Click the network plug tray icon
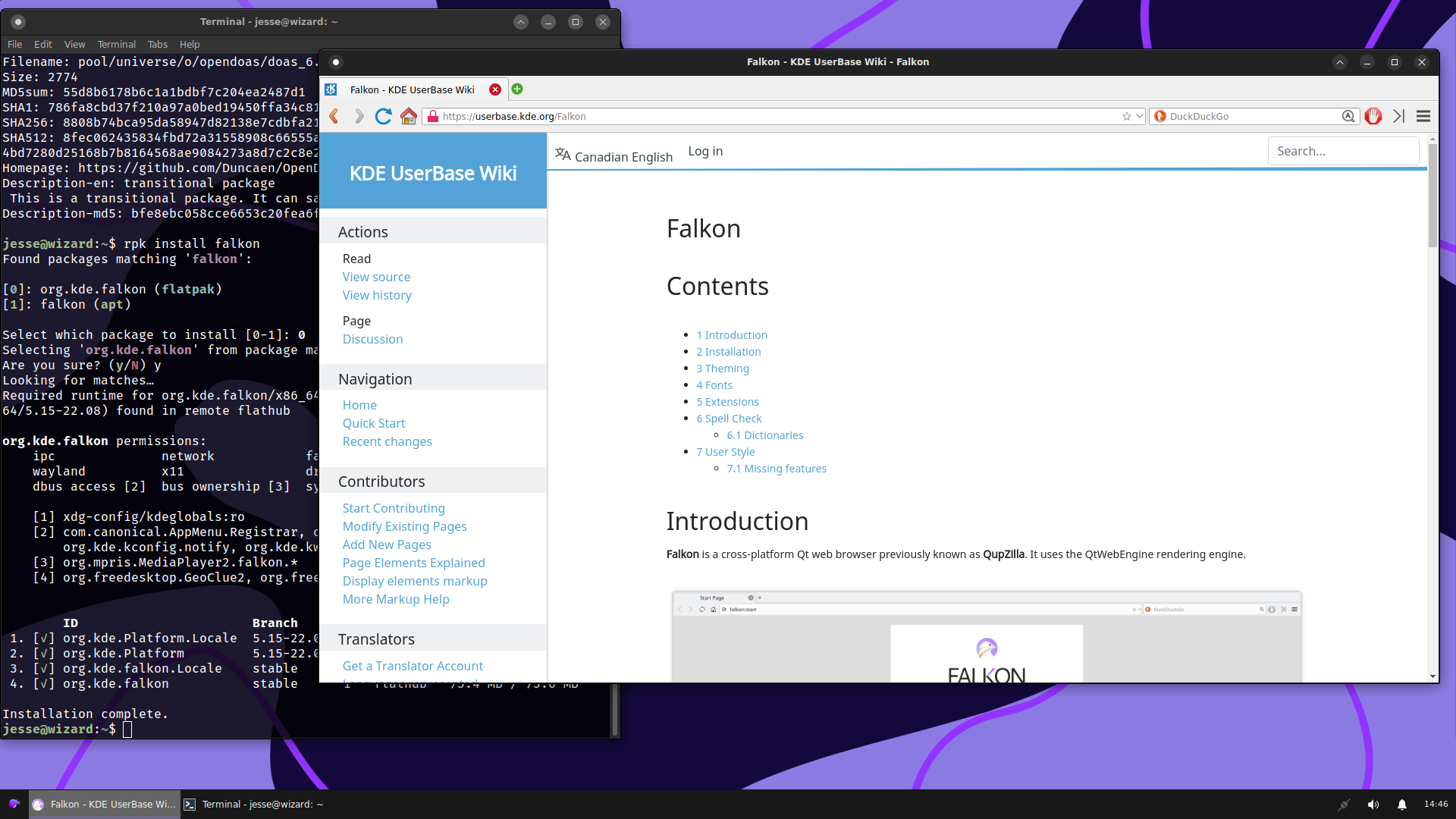1456x819 pixels. click(x=1345, y=805)
